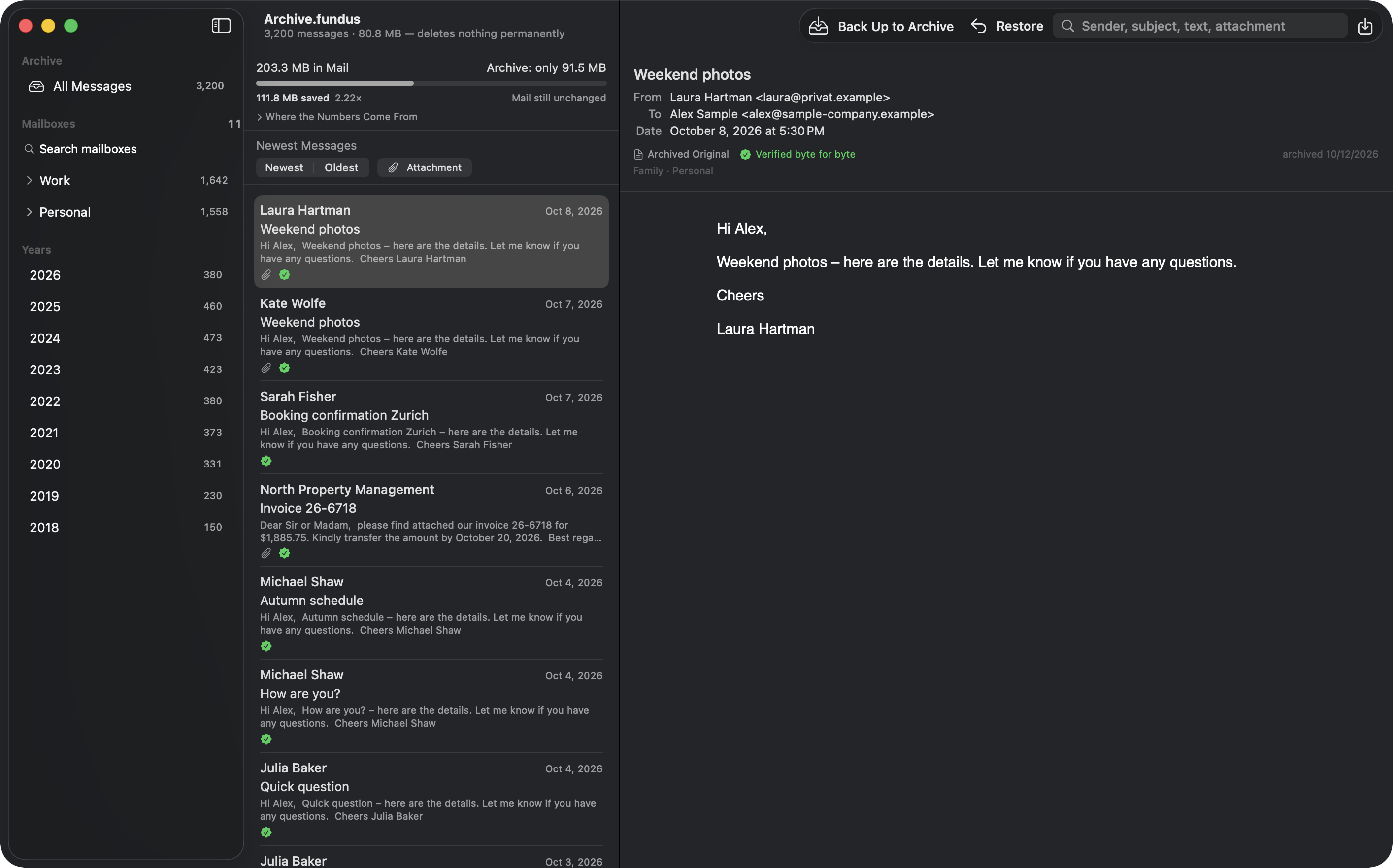Click the storage savings progress bar
The image size is (1393, 868).
point(431,83)
